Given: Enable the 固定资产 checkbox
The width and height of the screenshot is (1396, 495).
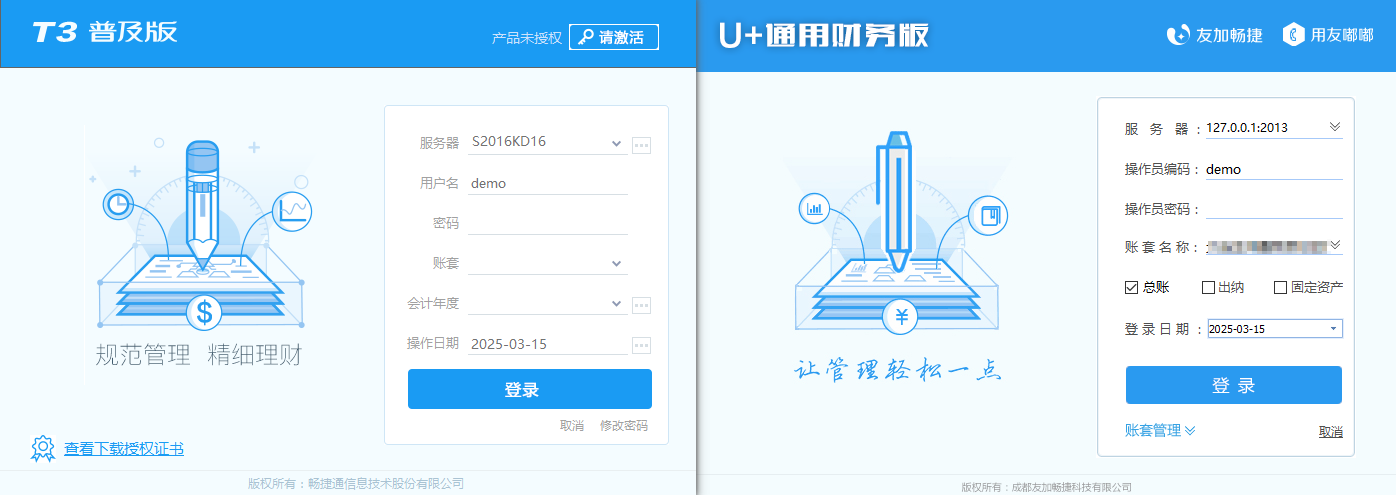Looking at the screenshot, I should pos(1280,288).
